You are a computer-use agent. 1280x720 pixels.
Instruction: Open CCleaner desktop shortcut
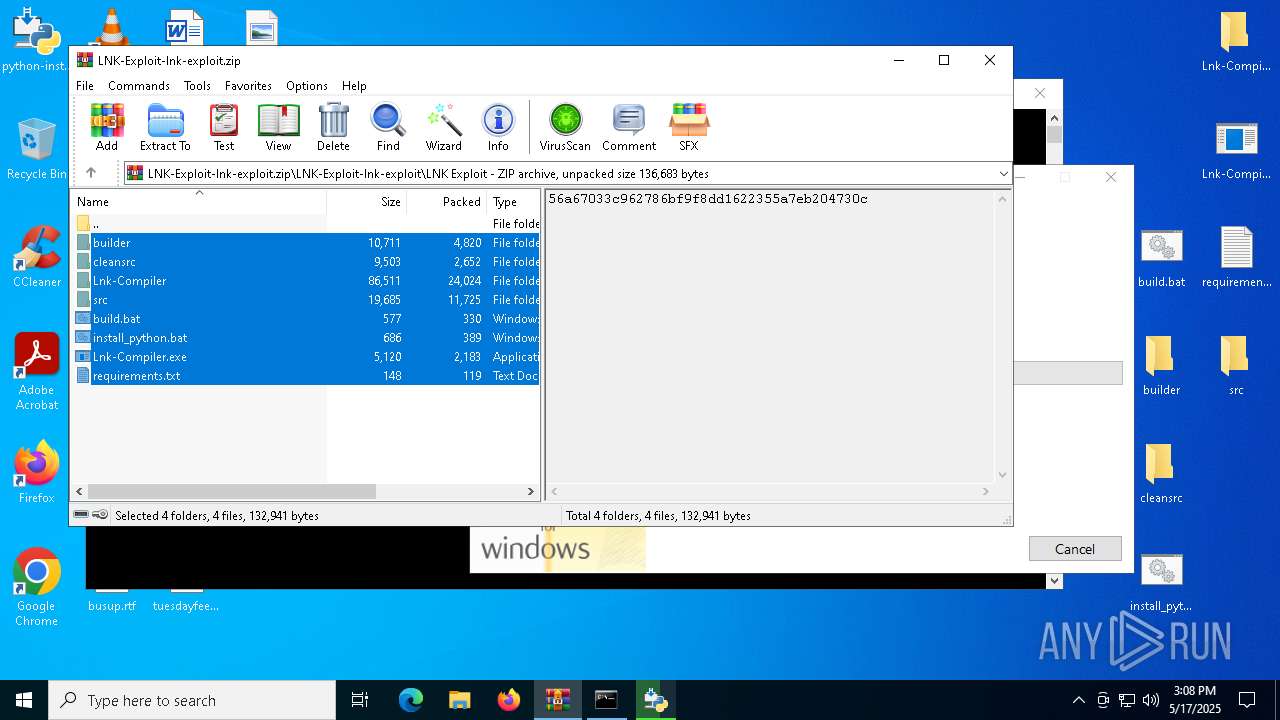(37, 257)
